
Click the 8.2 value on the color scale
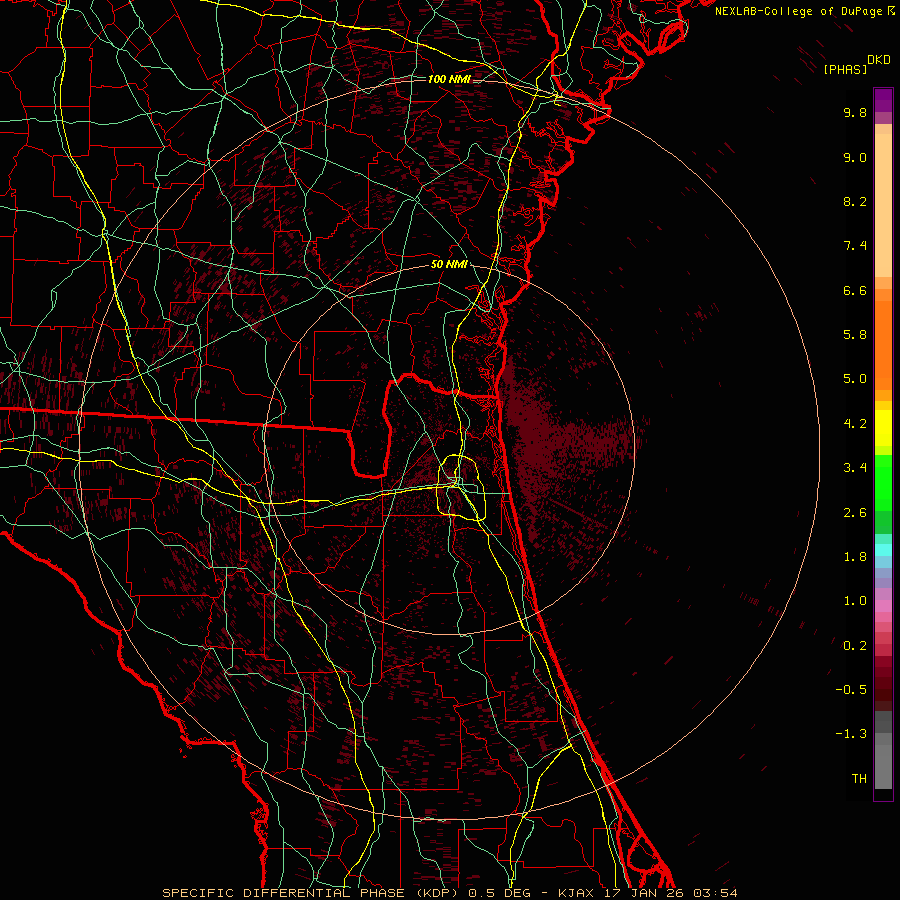point(855,201)
